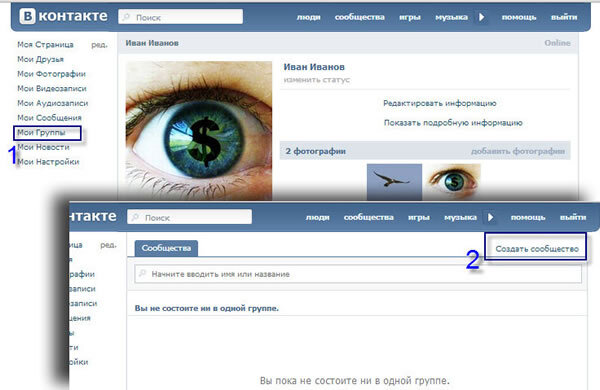The height and width of the screenshot is (390, 600).
Task: Click 'выйти' in the lower window header
Action: point(573,217)
